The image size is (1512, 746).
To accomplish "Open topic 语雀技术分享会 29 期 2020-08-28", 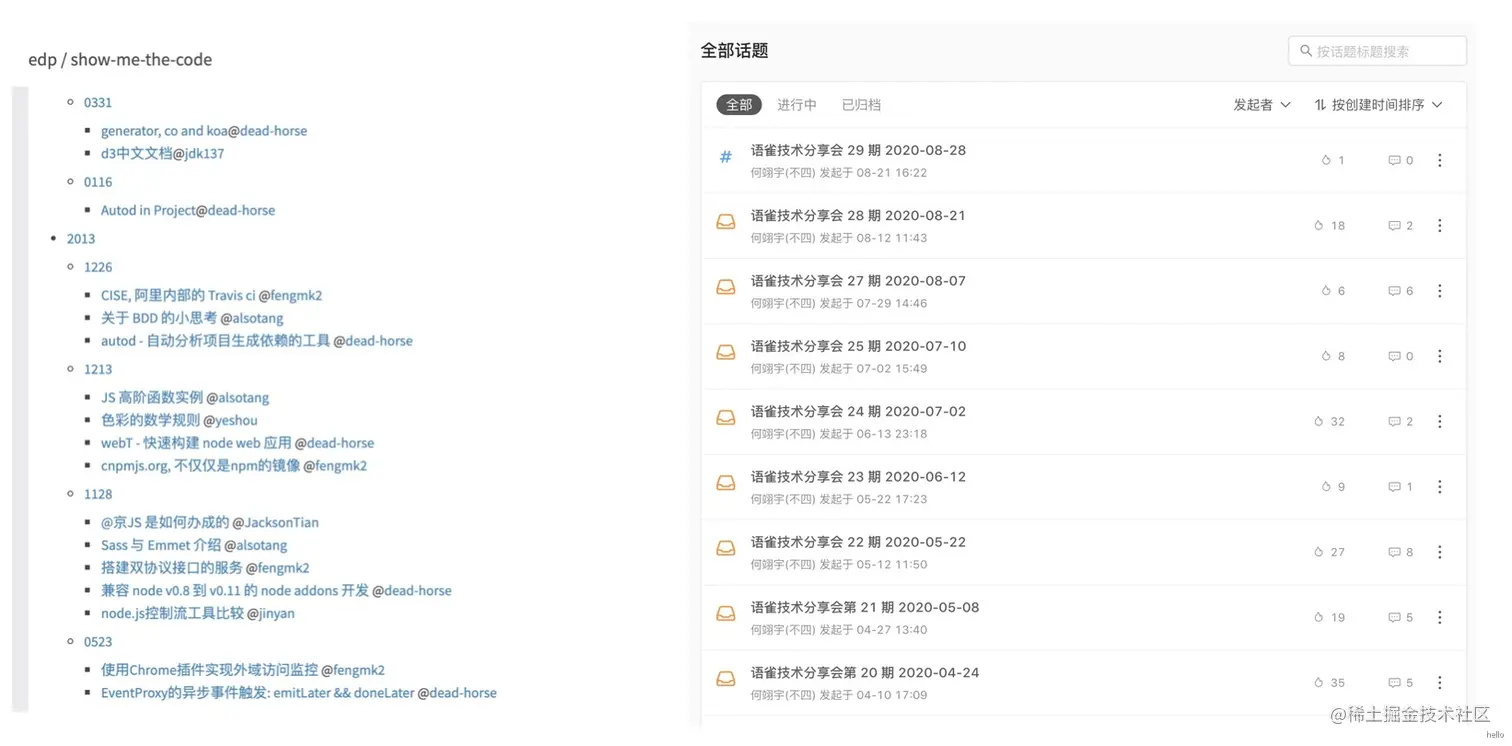I will 858,150.
